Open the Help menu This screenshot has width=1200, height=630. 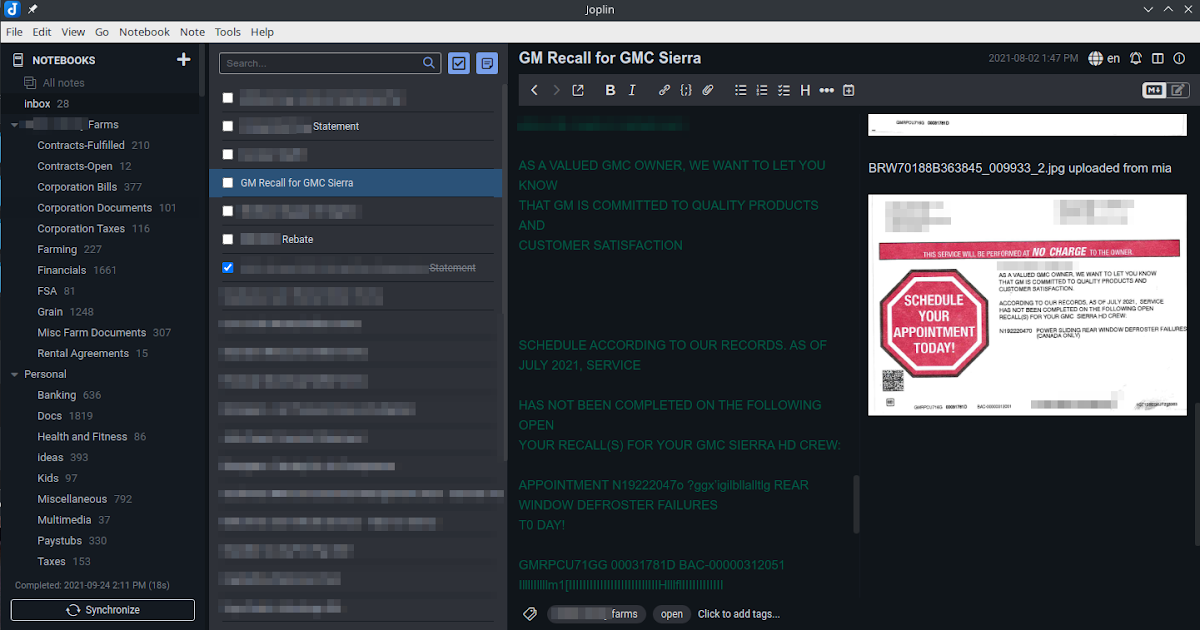click(262, 32)
